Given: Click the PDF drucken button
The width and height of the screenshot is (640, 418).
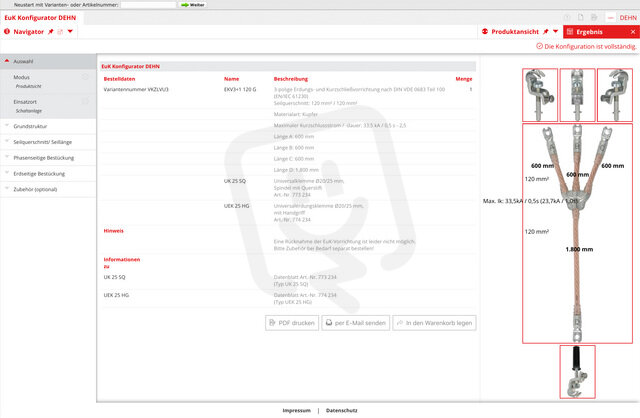Looking at the screenshot, I should (292, 323).
